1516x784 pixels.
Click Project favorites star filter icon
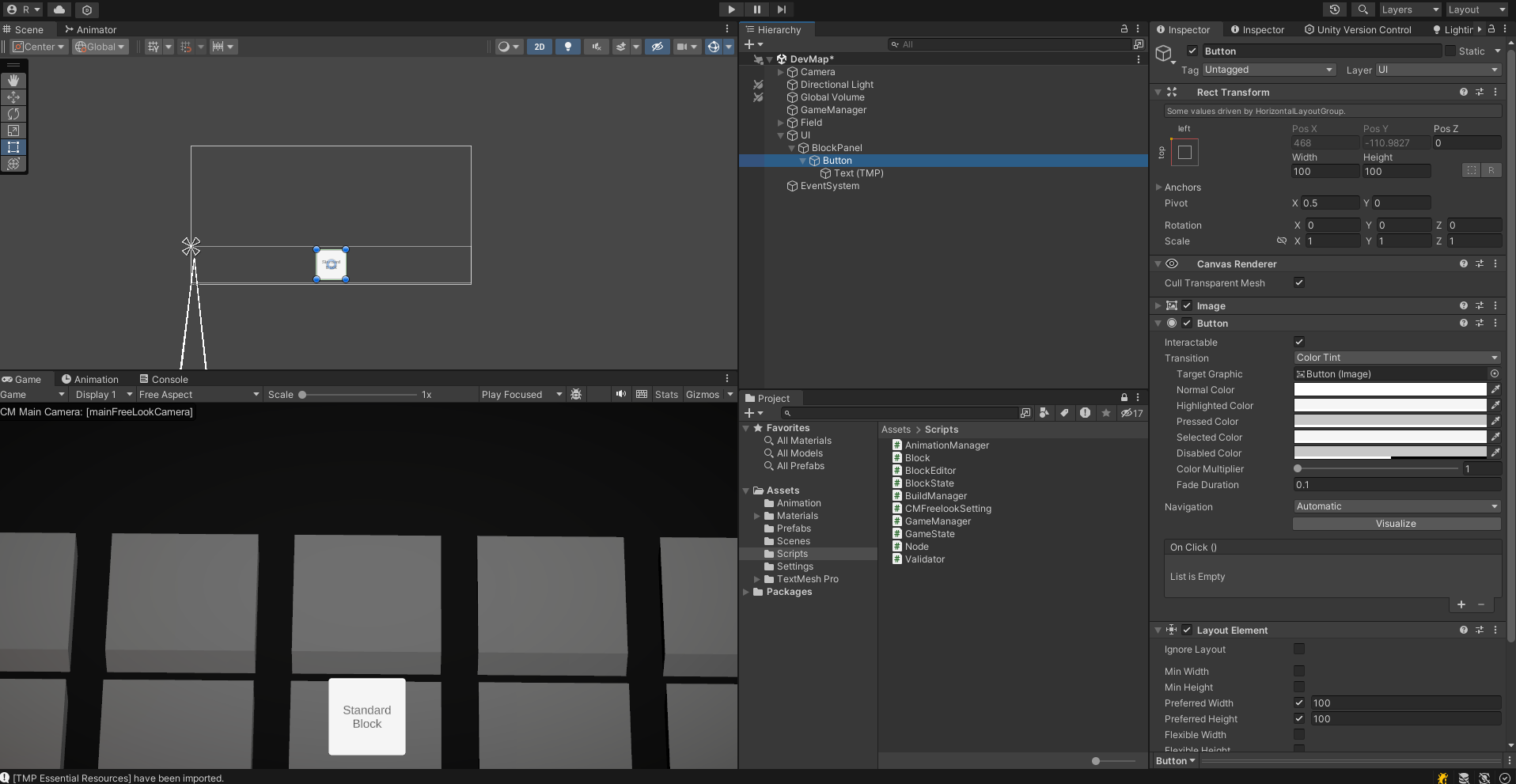(x=1106, y=413)
